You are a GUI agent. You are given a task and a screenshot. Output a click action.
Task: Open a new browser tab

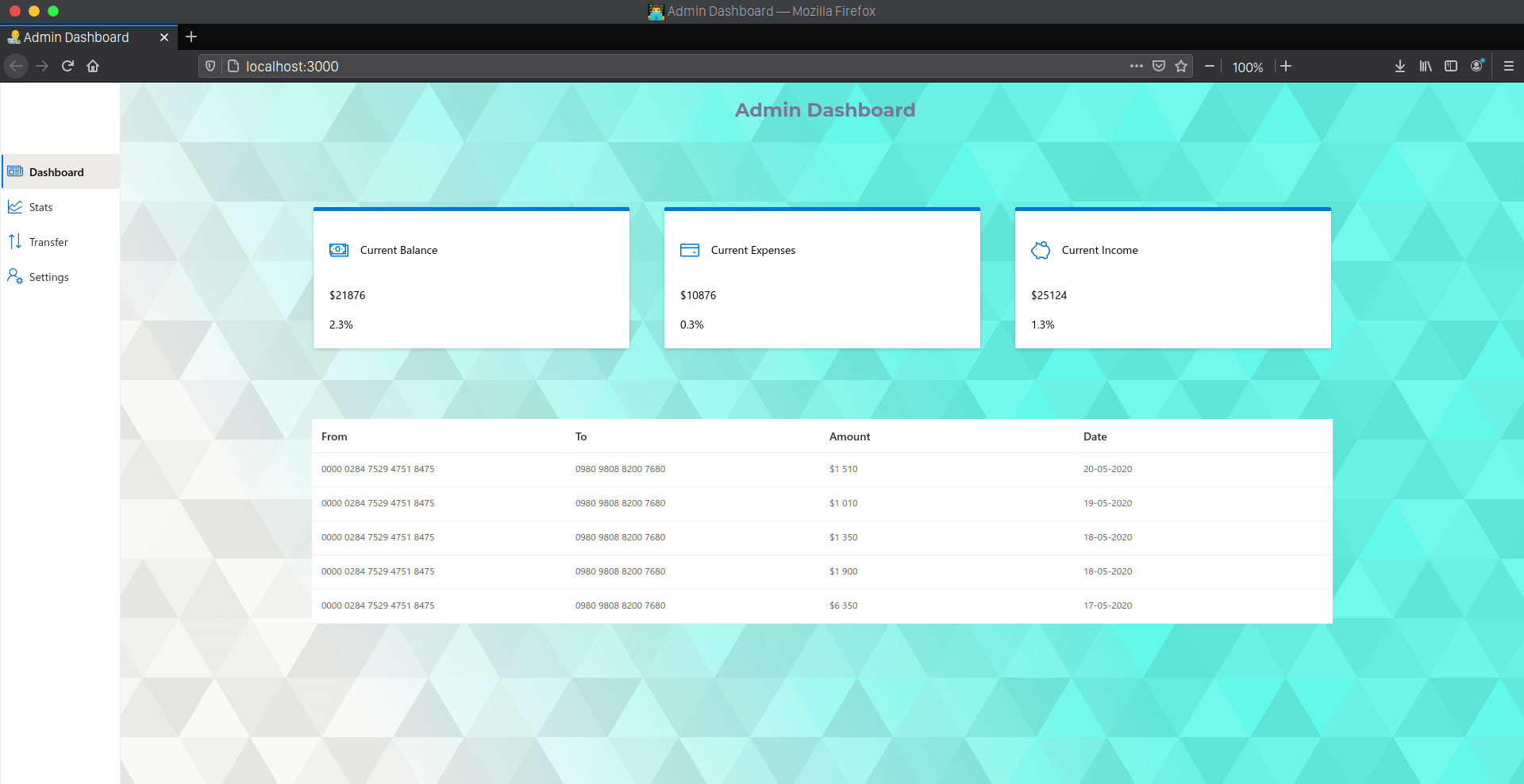190,37
